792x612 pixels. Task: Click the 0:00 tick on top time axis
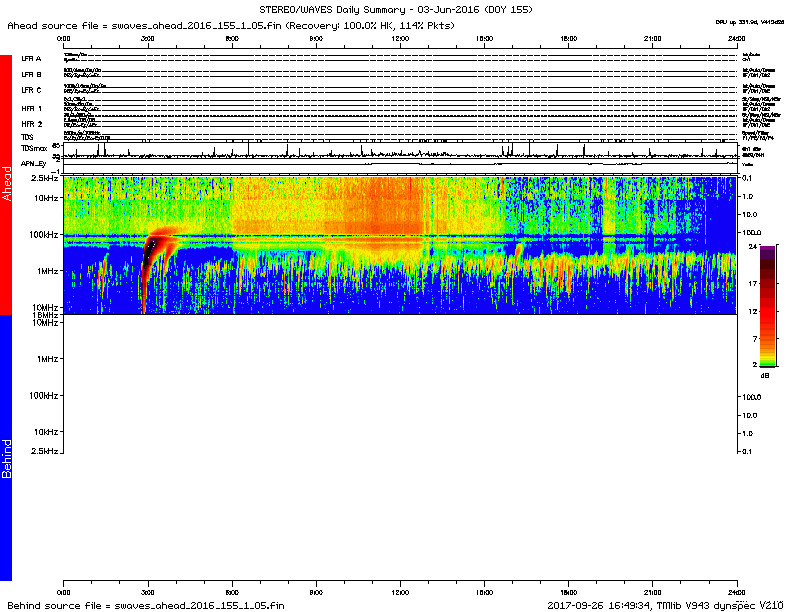coord(65,38)
